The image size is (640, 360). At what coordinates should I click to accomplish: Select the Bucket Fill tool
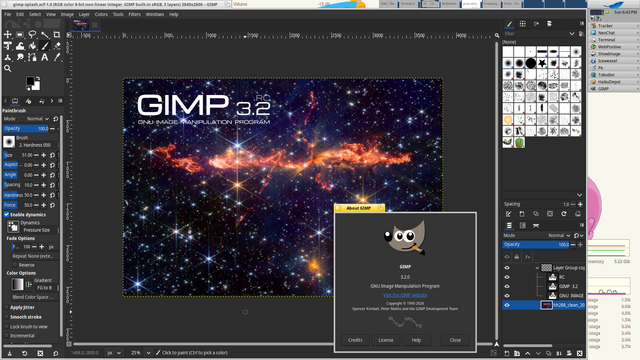[x=32, y=46]
